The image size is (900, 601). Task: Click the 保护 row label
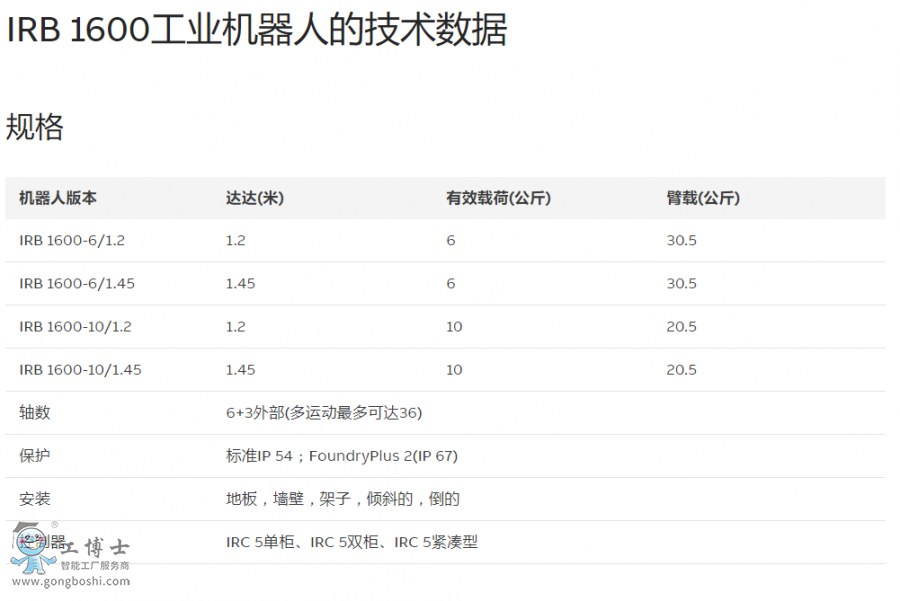click(34, 455)
